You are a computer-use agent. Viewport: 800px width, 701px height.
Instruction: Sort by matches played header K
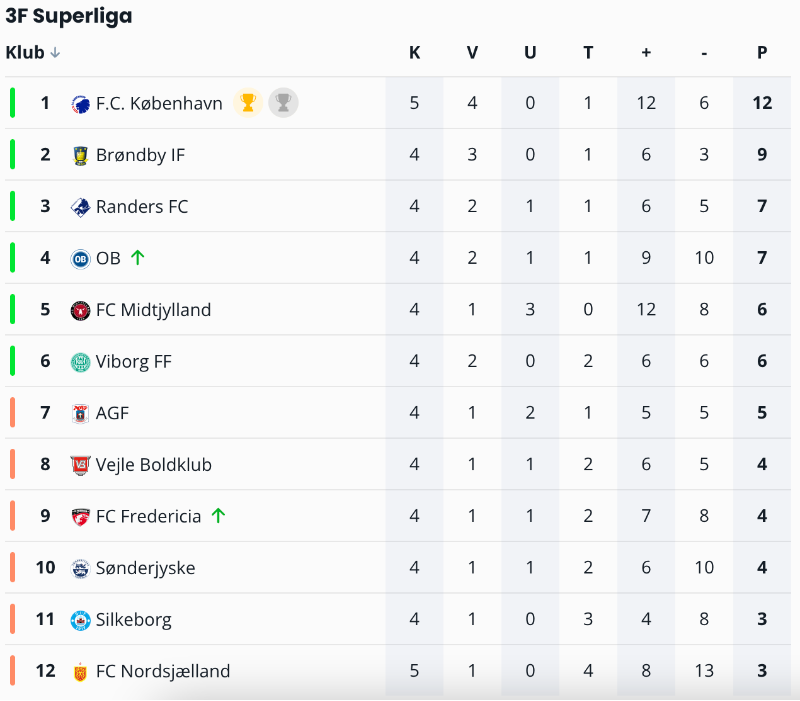(x=414, y=53)
